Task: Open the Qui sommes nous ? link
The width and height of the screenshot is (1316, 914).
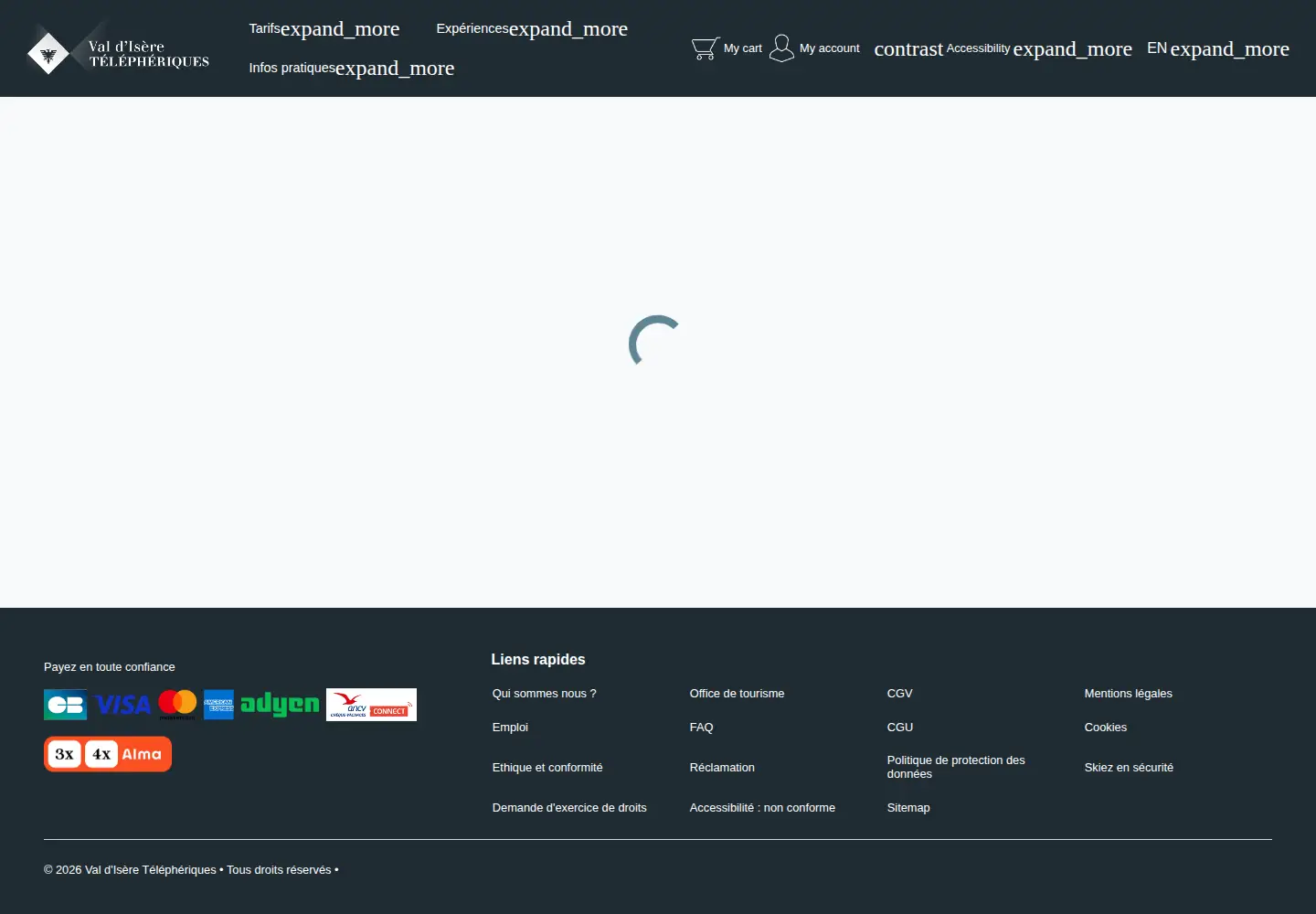Action: click(544, 694)
